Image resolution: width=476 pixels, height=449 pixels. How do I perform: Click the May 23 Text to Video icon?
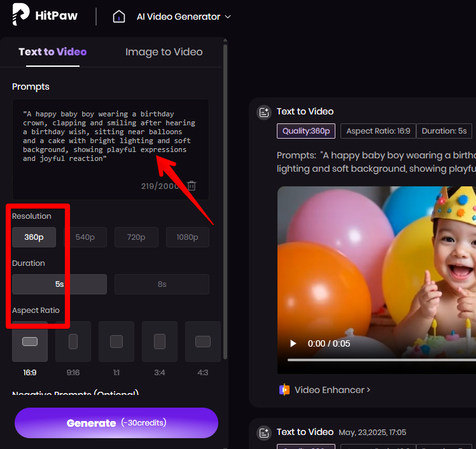tap(264, 433)
